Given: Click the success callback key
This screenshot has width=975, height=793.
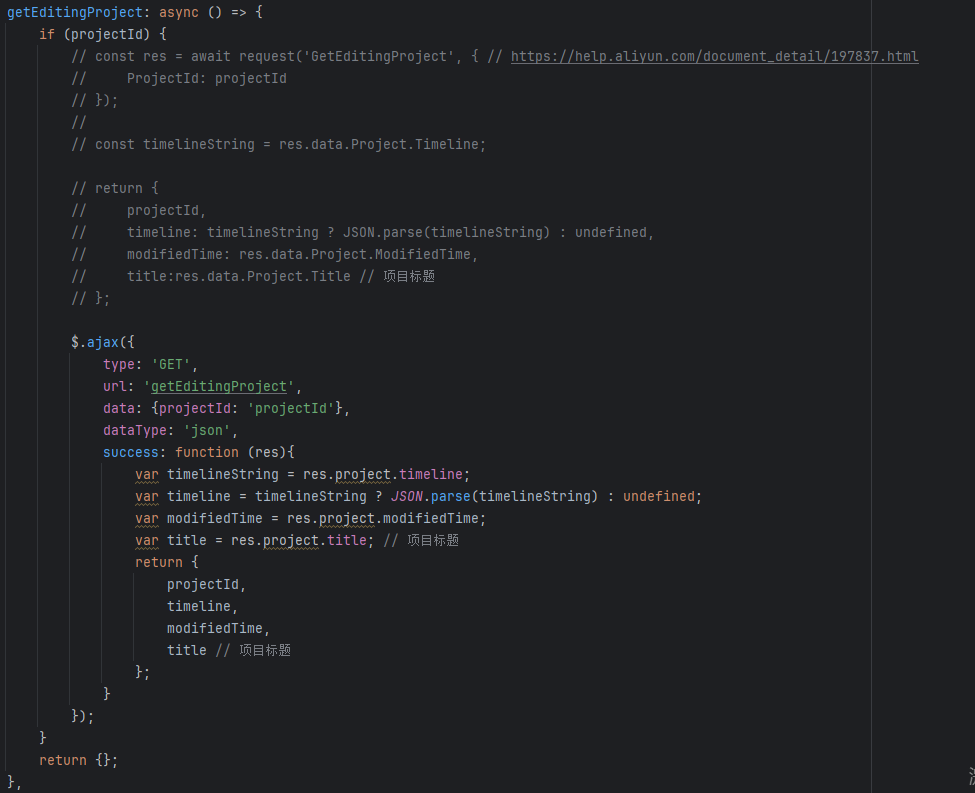Looking at the screenshot, I should 131,452.
